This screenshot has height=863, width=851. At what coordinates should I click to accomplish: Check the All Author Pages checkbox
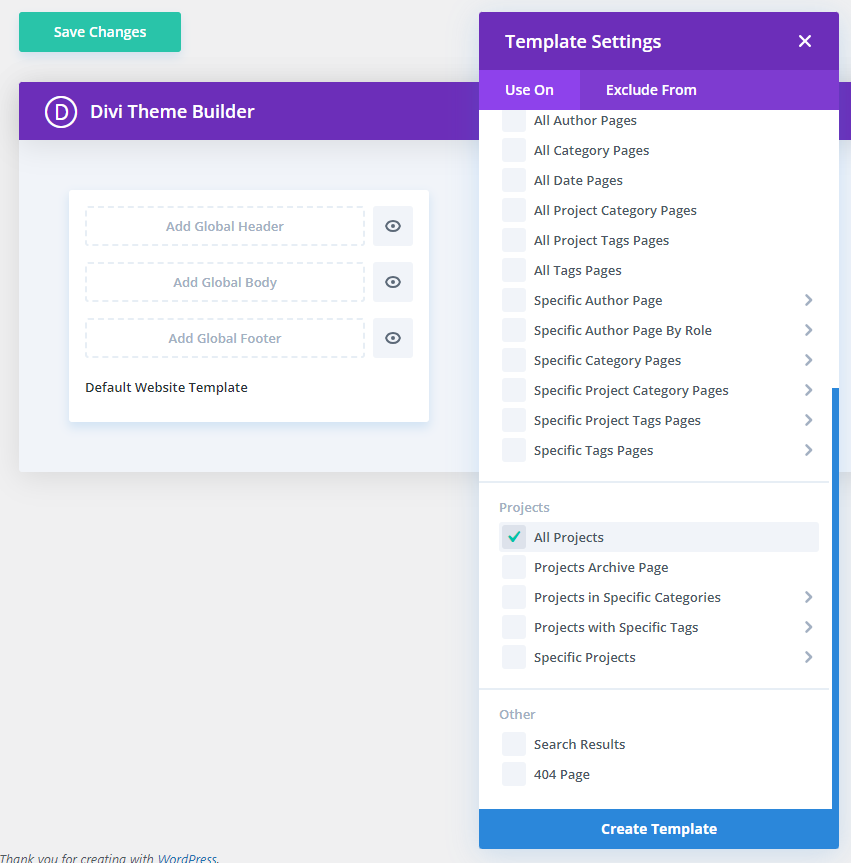click(x=514, y=121)
